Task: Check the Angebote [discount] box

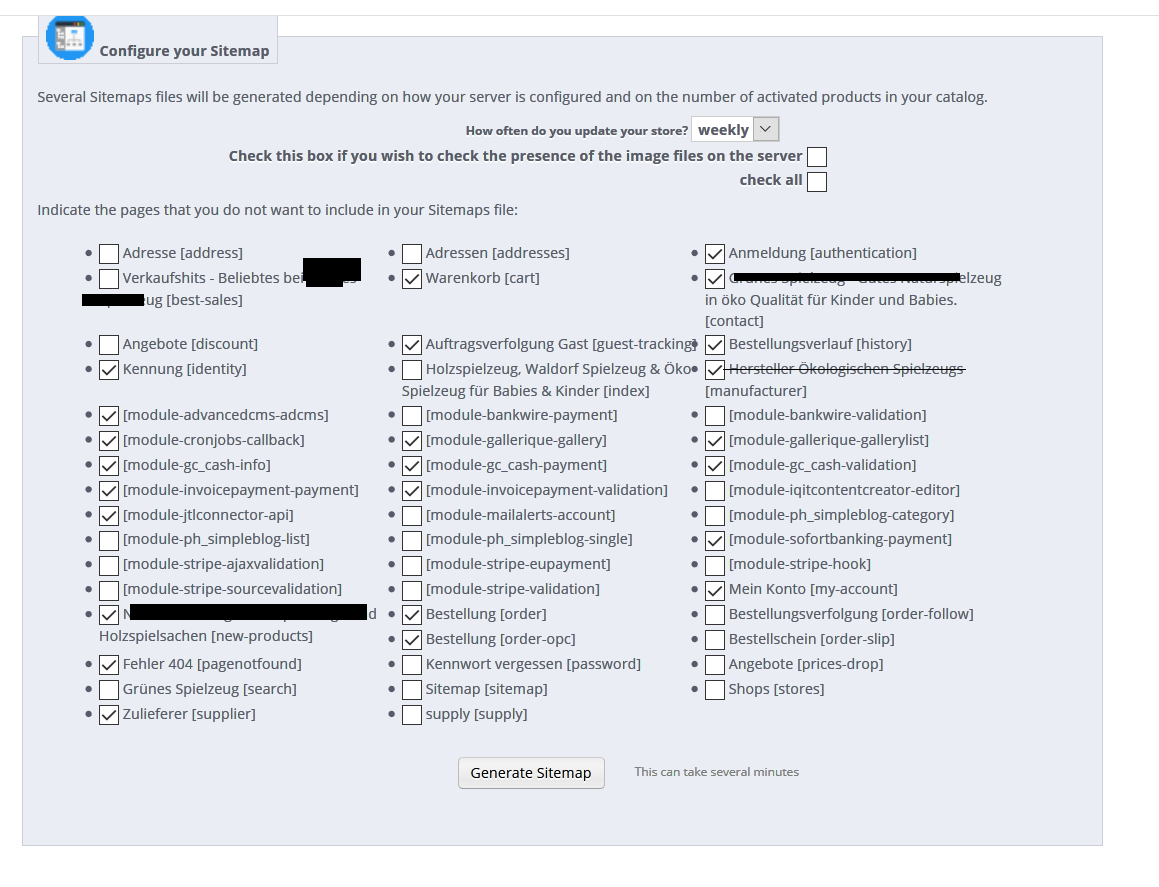Action: click(x=109, y=345)
